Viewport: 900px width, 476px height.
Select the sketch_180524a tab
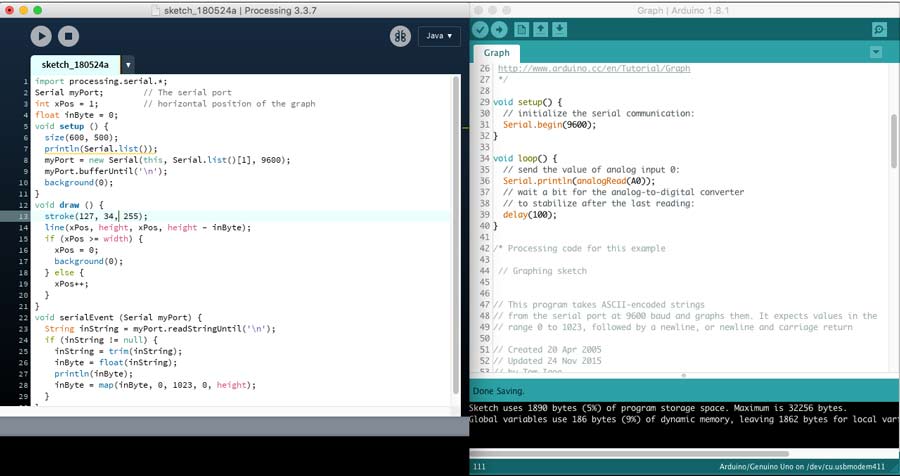point(75,64)
